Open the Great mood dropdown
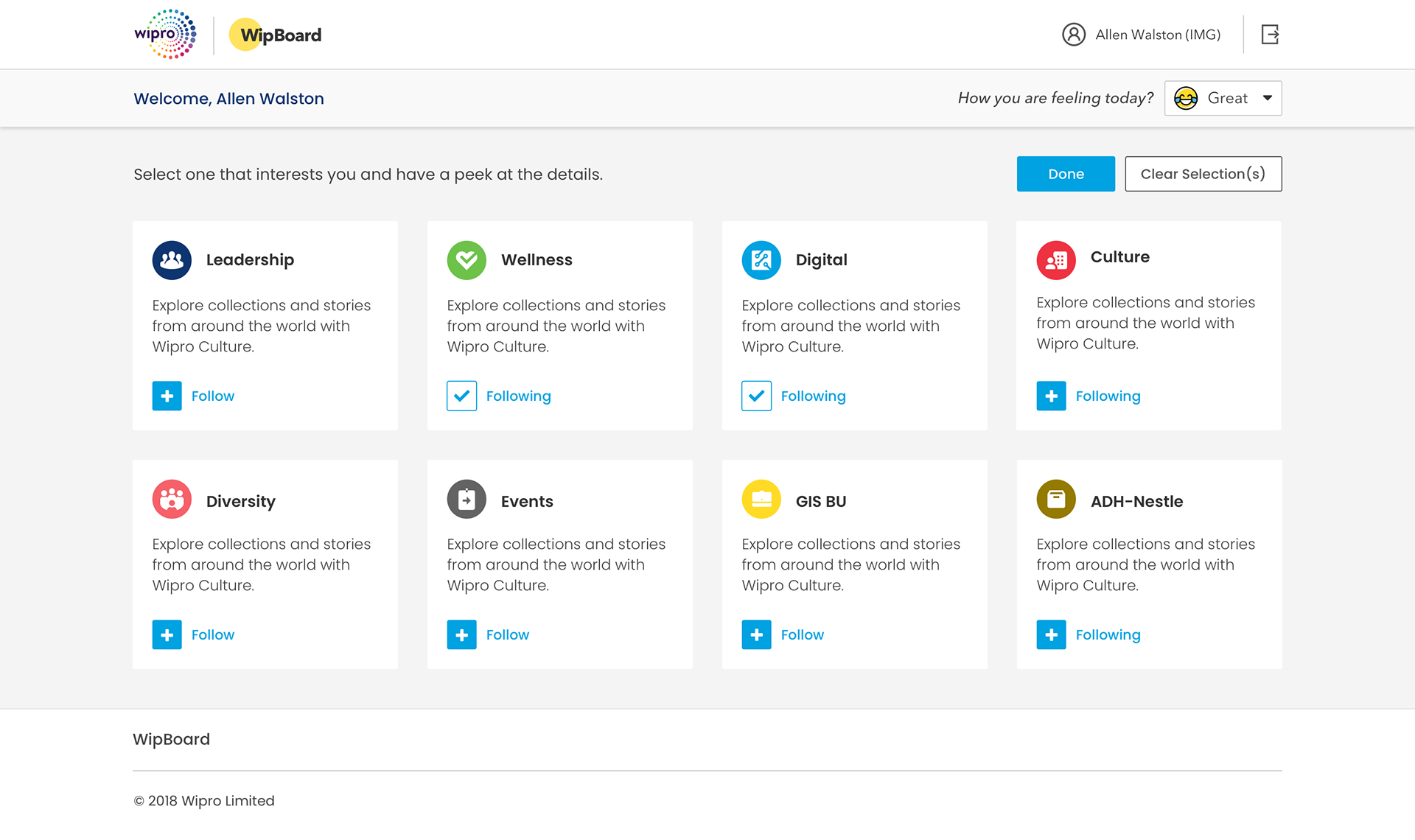The width and height of the screenshot is (1415, 840). 1223,98
